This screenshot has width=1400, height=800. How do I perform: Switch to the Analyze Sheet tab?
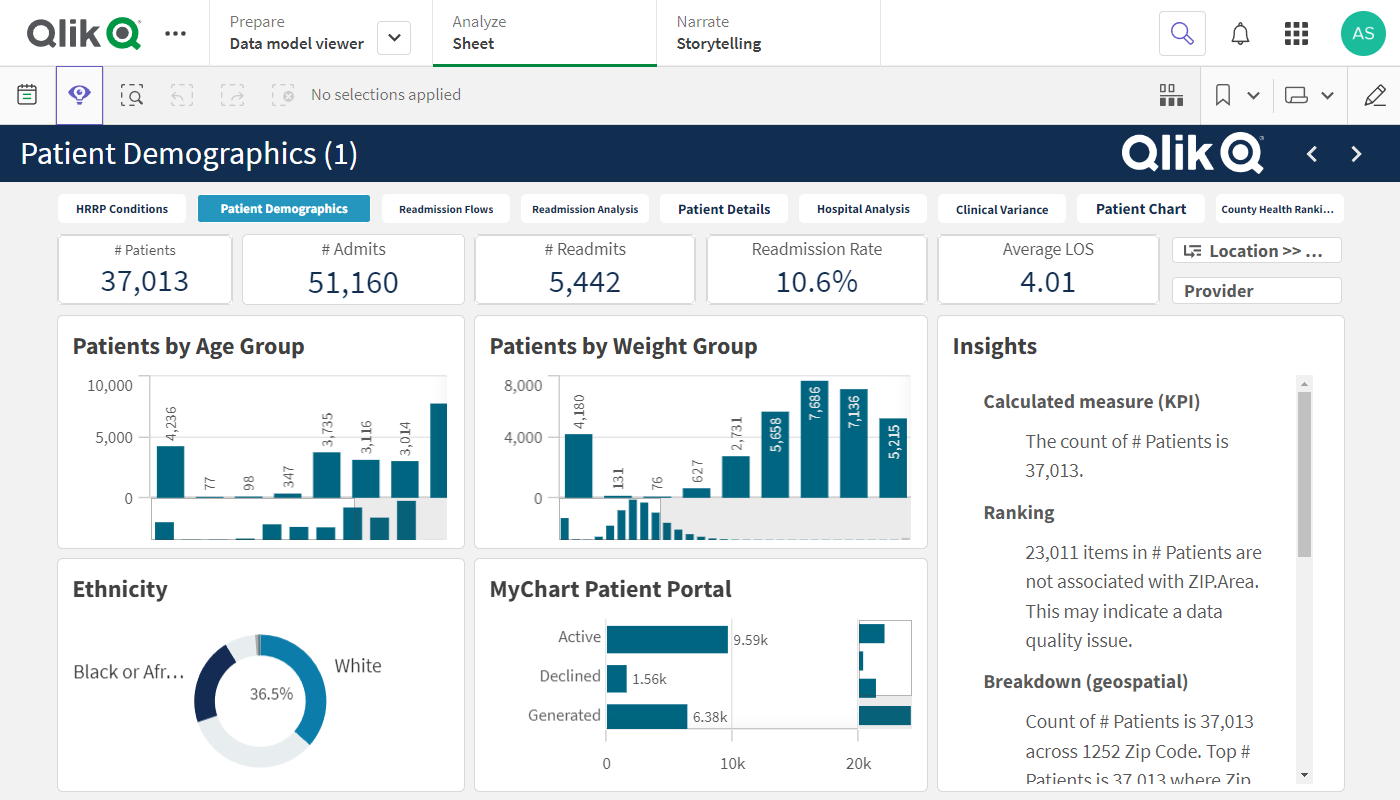click(544, 33)
